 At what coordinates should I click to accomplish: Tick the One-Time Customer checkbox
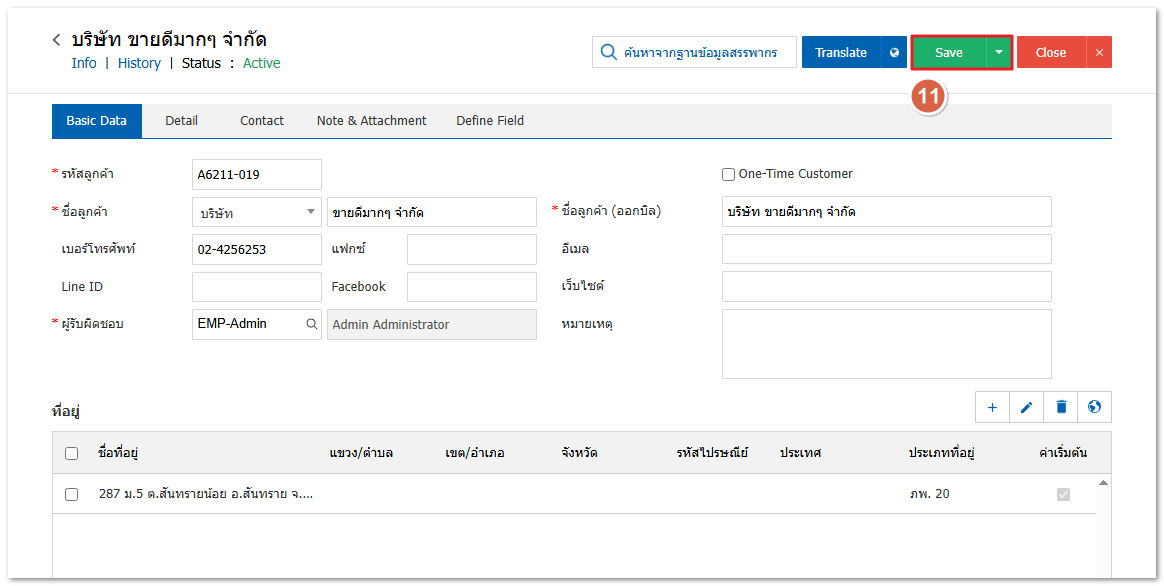click(729, 174)
